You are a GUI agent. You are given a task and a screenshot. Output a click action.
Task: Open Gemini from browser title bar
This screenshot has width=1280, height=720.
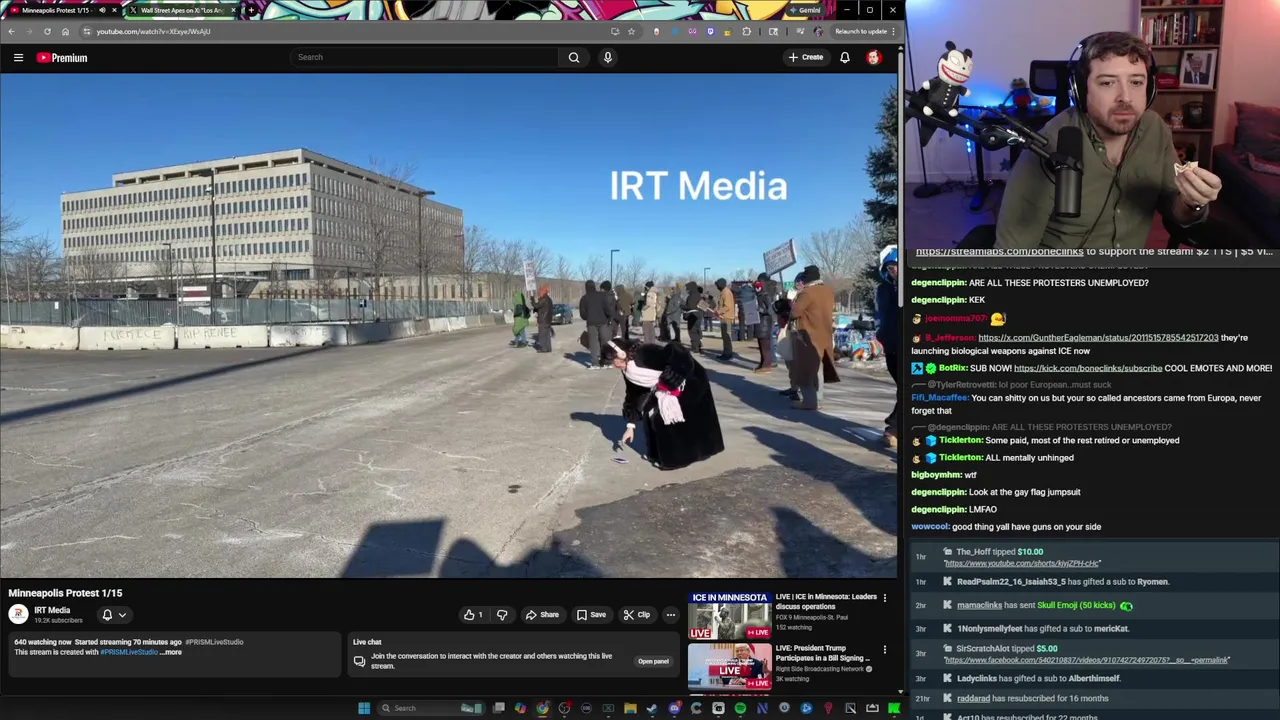click(805, 10)
